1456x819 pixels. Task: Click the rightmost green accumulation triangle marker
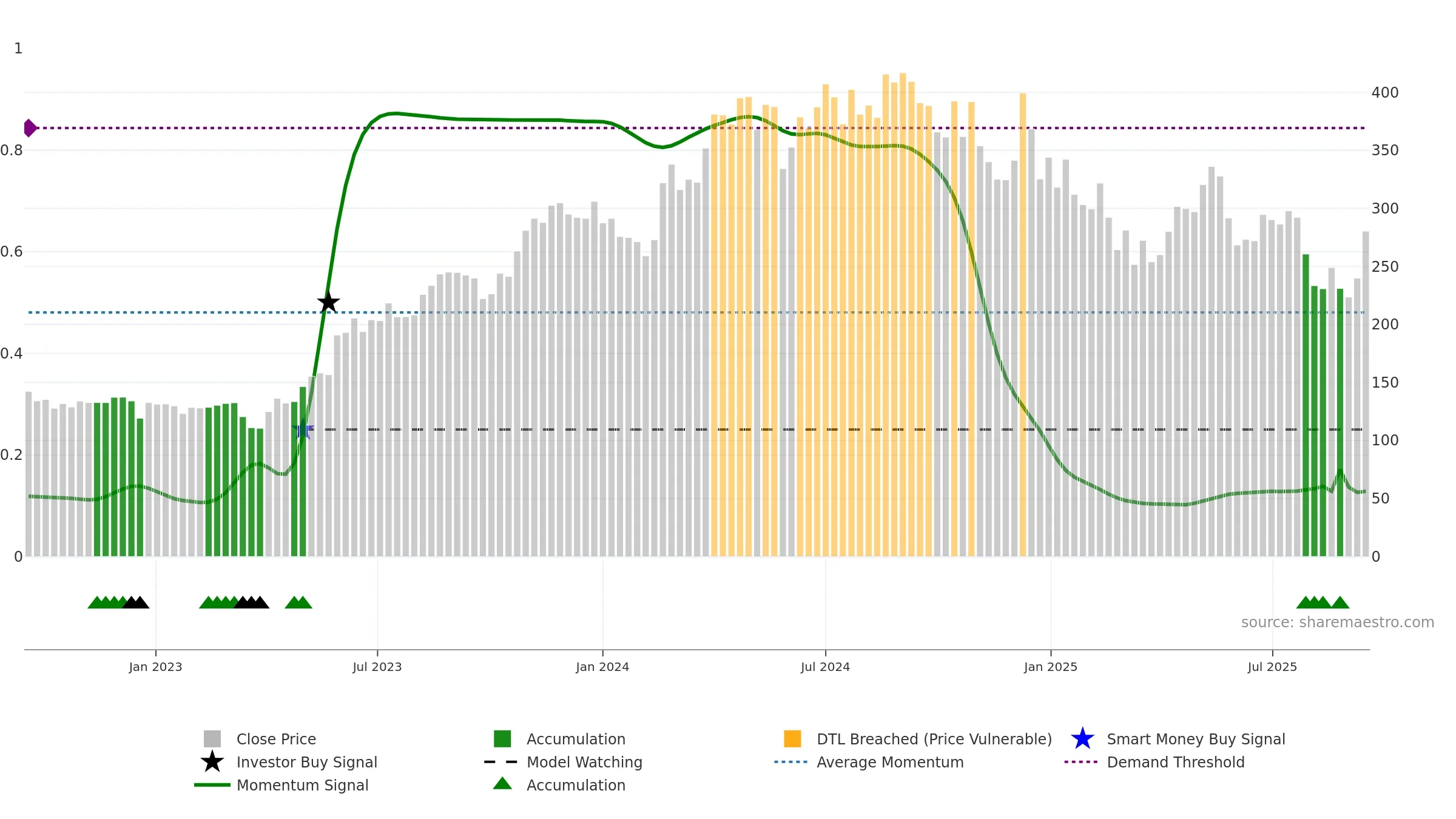pyautogui.click(x=1340, y=602)
